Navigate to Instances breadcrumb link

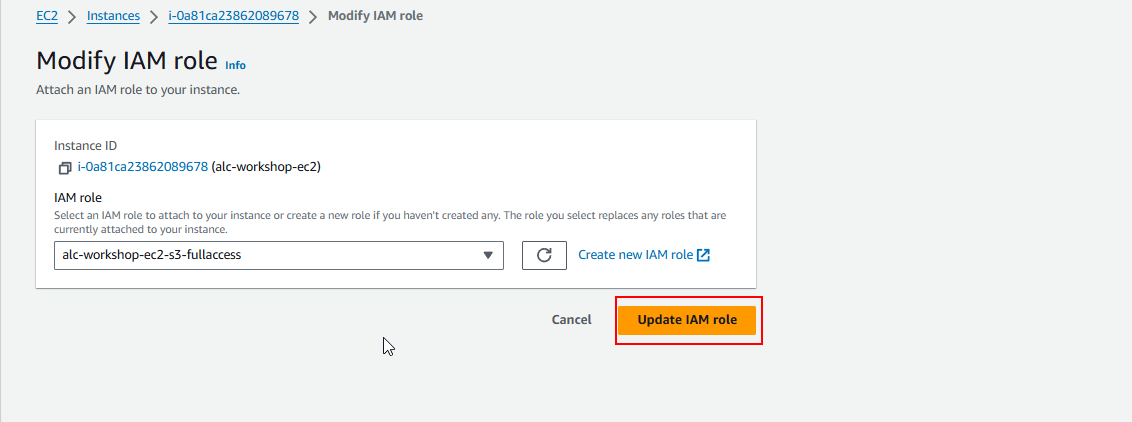pyautogui.click(x=113, y=16)
